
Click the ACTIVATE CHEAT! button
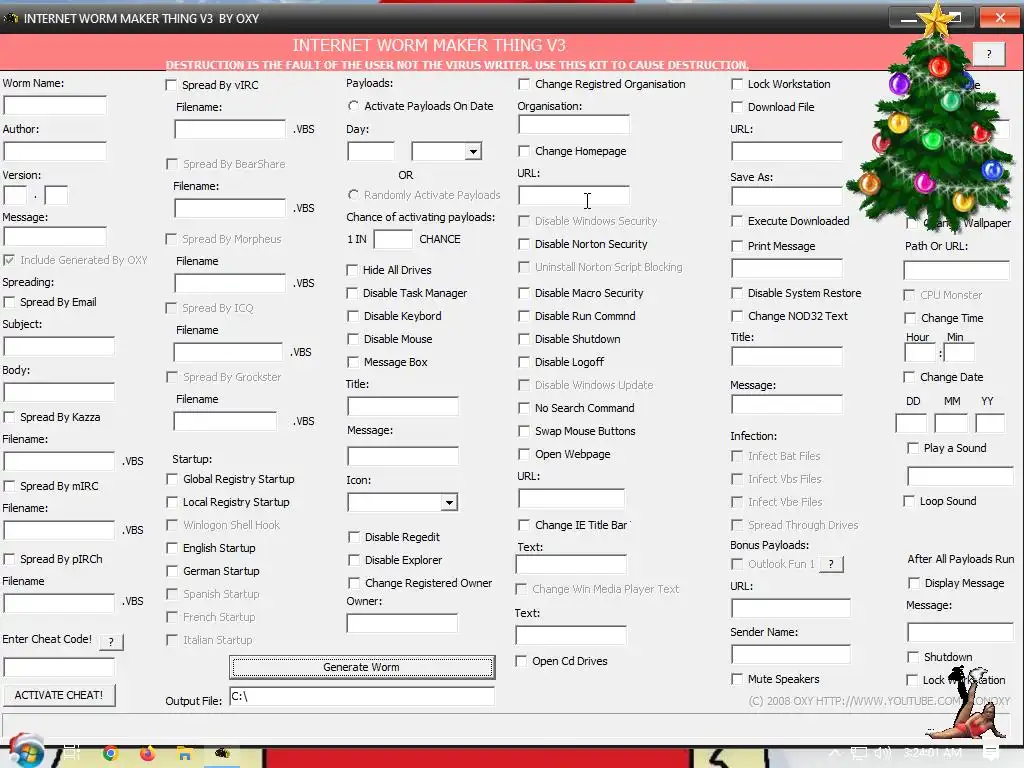point(59,695)
